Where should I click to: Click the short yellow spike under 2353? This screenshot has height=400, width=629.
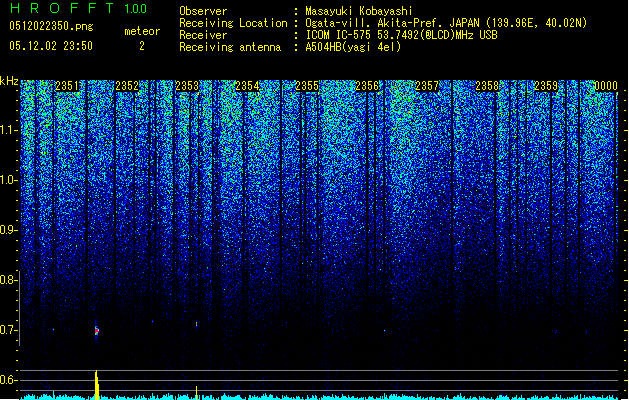(197, 392)
